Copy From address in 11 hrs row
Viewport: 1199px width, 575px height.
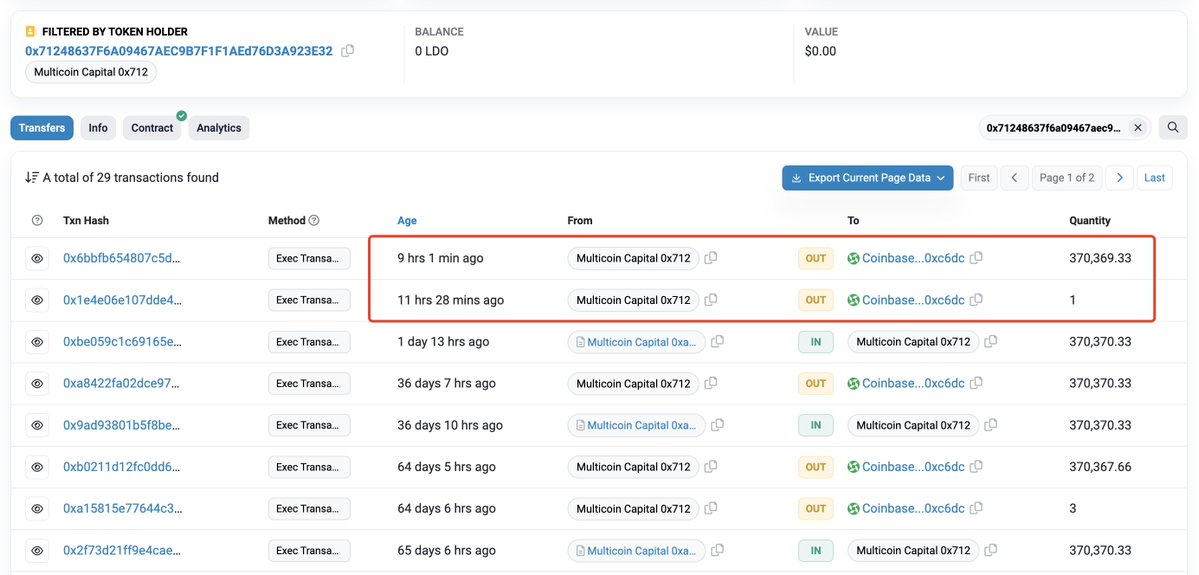point(710,300)
